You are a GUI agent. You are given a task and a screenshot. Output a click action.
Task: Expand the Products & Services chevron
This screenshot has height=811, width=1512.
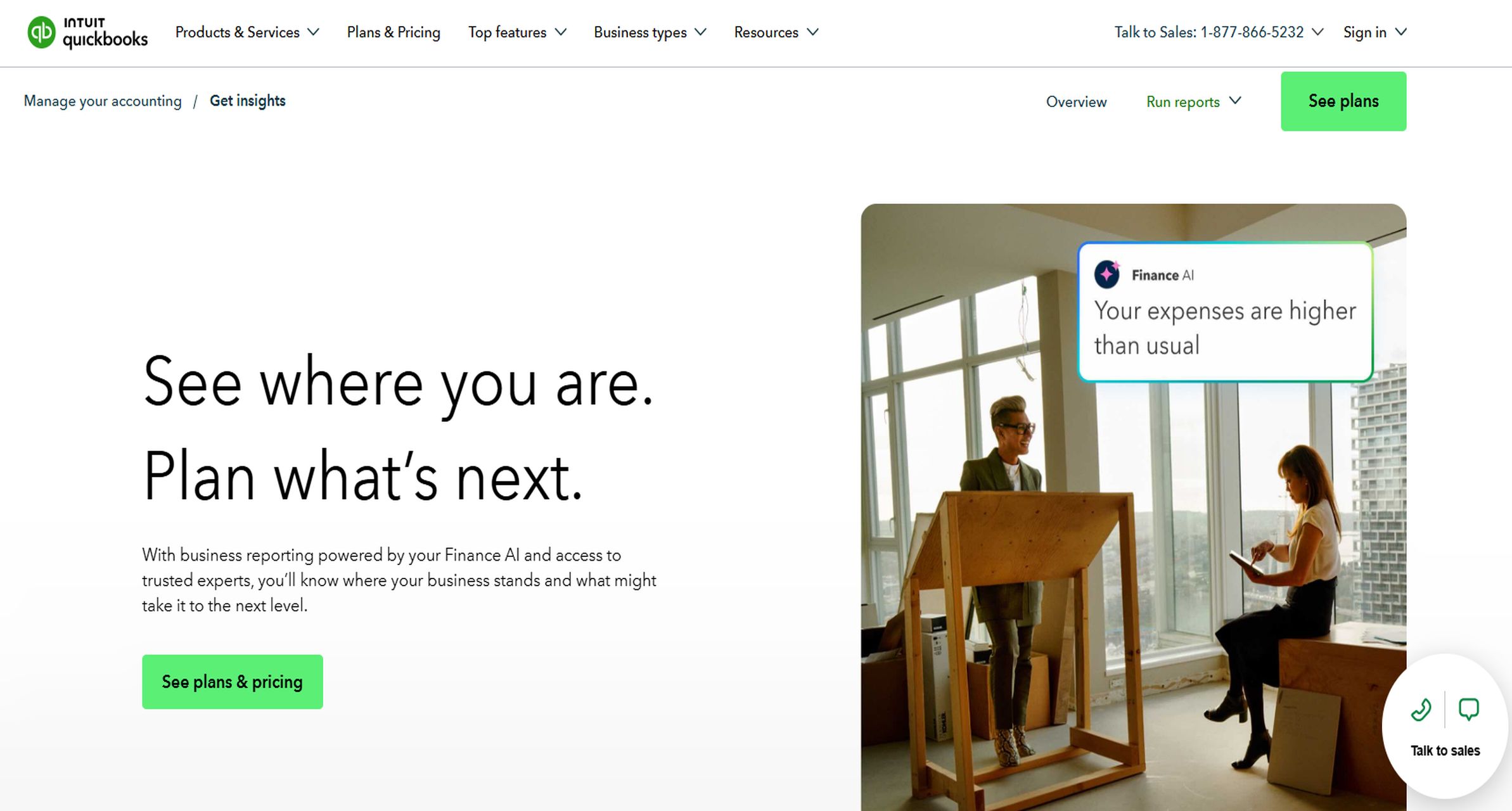click(313, 32)
